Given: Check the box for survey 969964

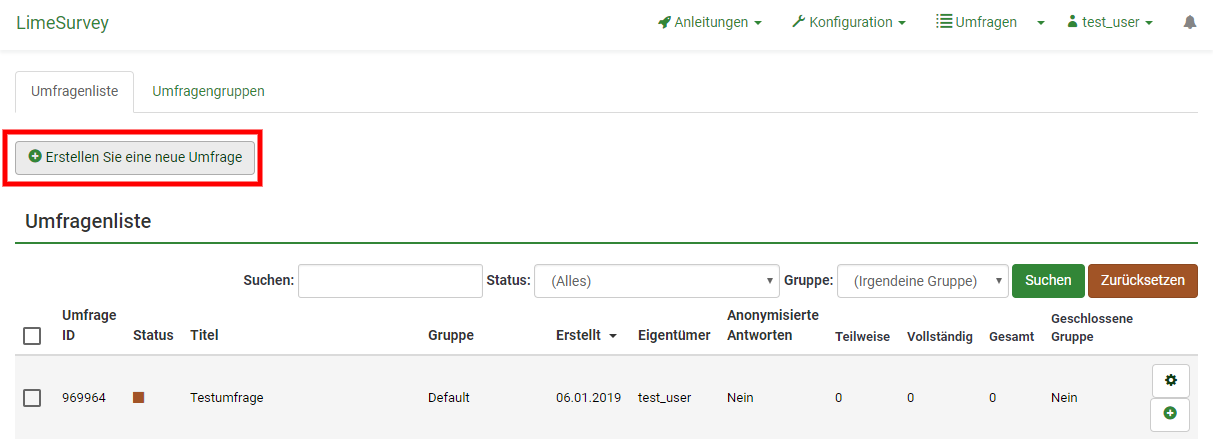Looking at the screenshot, I should [x=32, y=398].
